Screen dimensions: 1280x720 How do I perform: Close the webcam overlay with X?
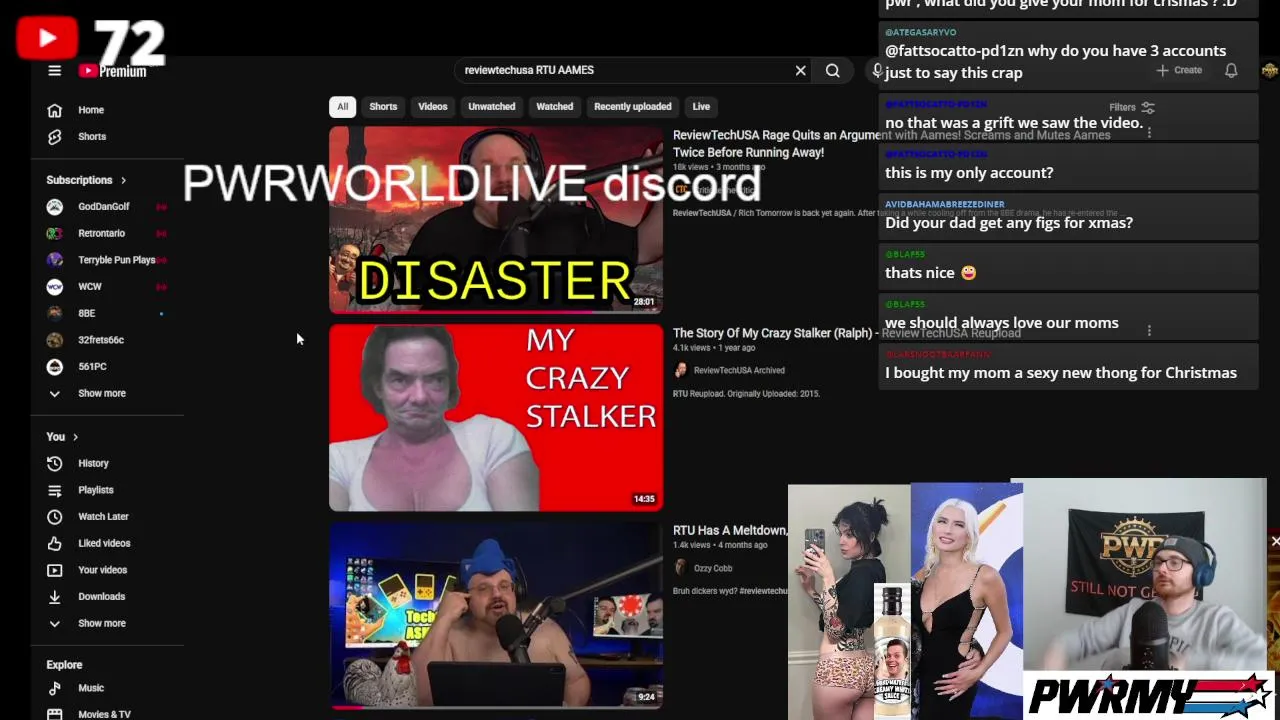point(1275,541)
